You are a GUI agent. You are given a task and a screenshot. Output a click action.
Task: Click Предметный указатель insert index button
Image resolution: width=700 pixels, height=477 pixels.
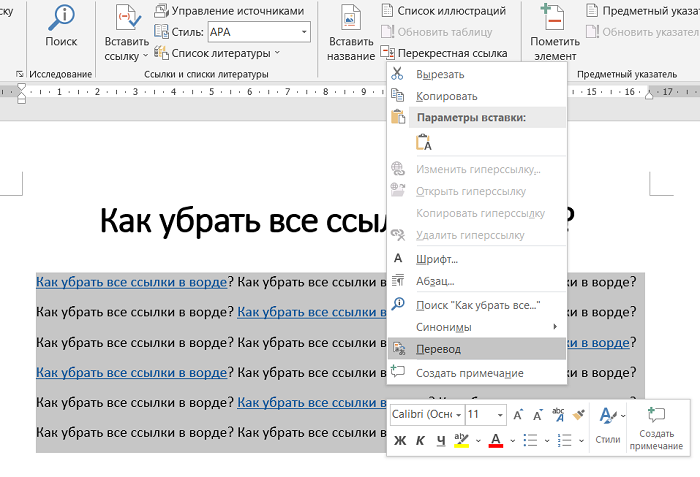[x=643, y=11]
